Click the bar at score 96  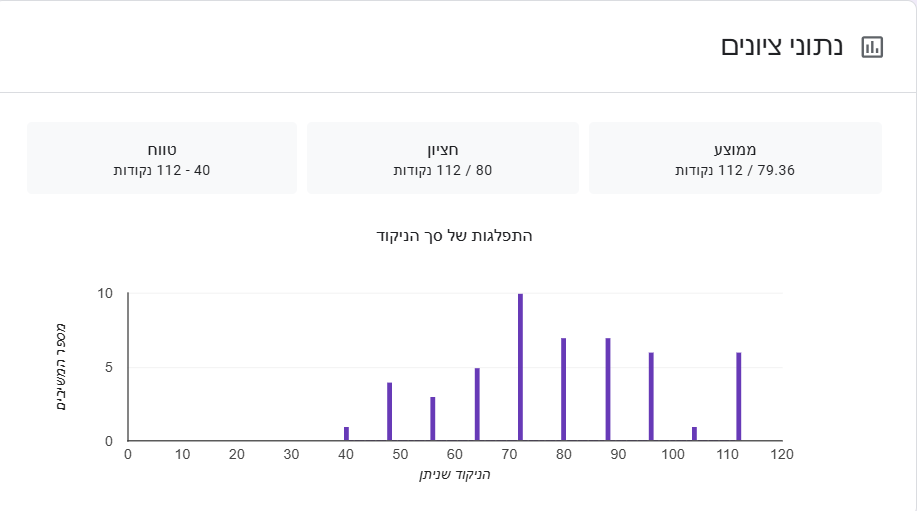(x=651, y=397)
